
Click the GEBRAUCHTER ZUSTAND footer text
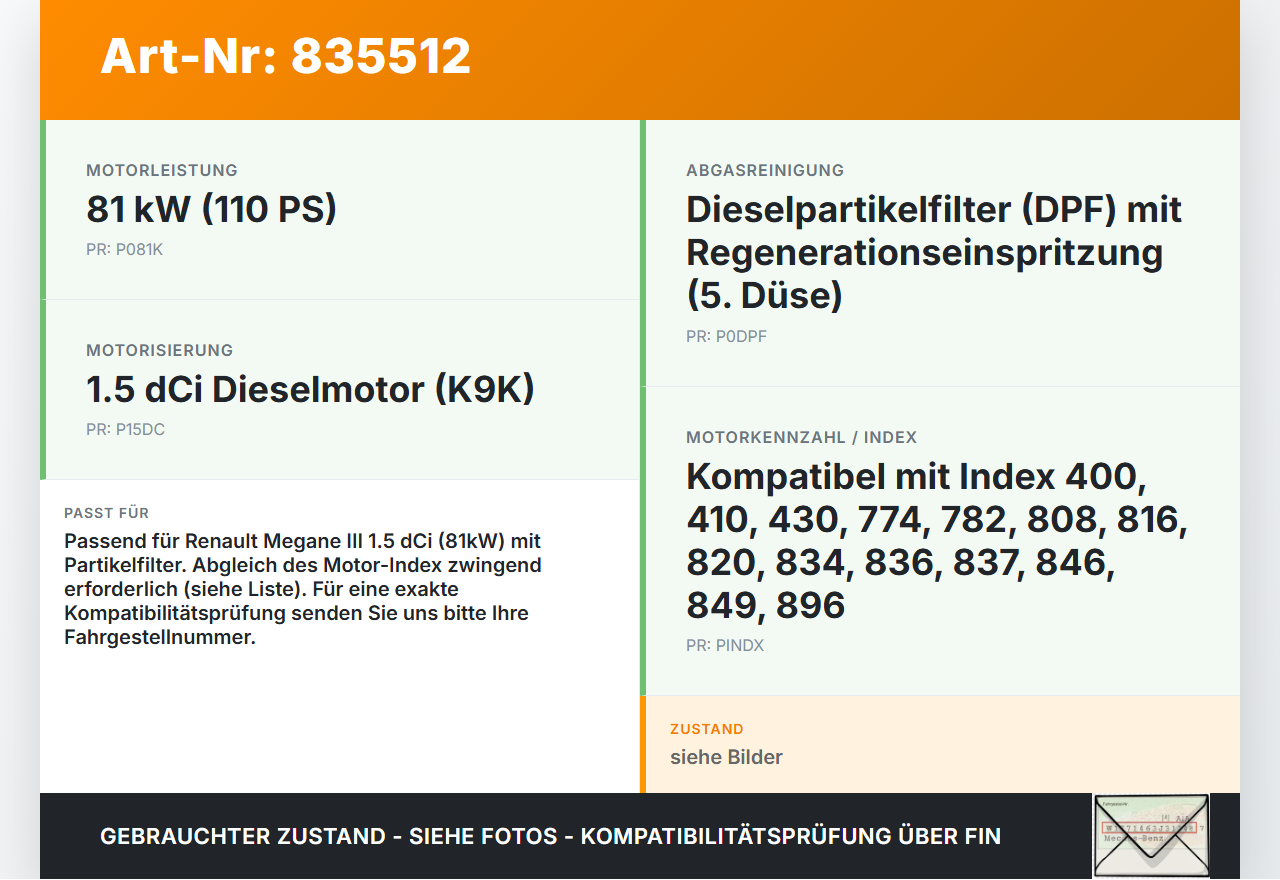(x=550, y=836)
